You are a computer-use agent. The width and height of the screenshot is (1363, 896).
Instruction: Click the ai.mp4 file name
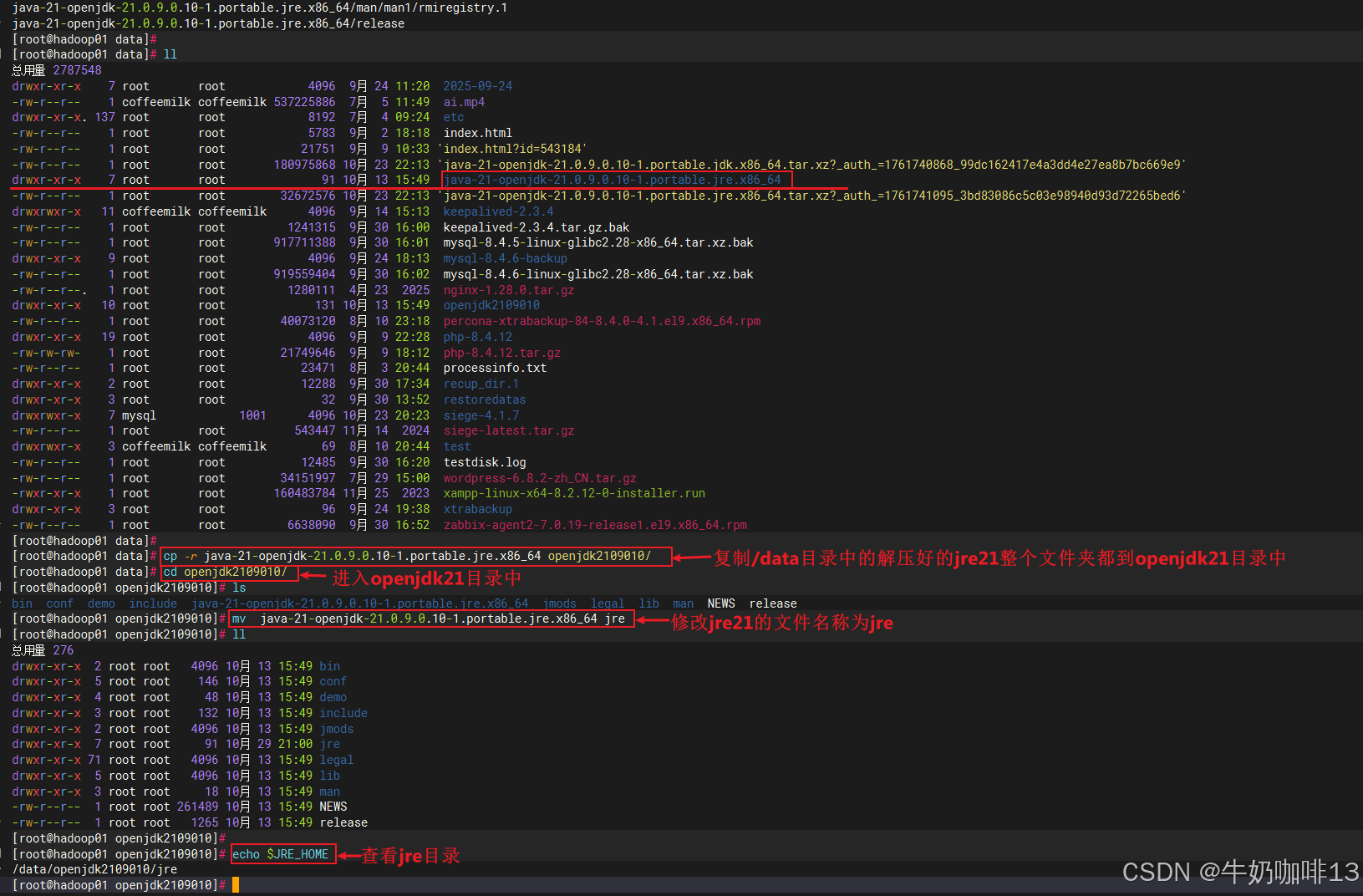[464, 102]
